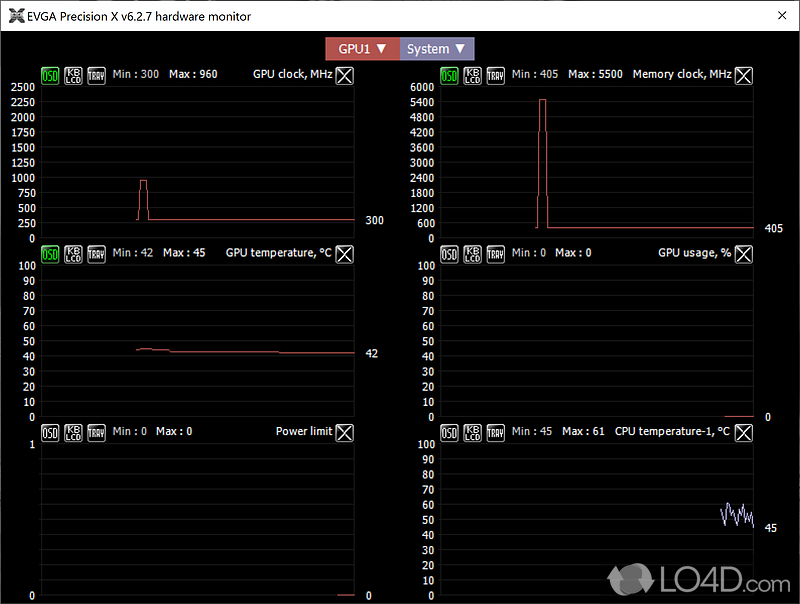The width and height of the screenshot is (800, 604).
Task: Toggle KB LCD for CPU temperature-1 graph
Action: pyautogui.click(x=472, y=433)
